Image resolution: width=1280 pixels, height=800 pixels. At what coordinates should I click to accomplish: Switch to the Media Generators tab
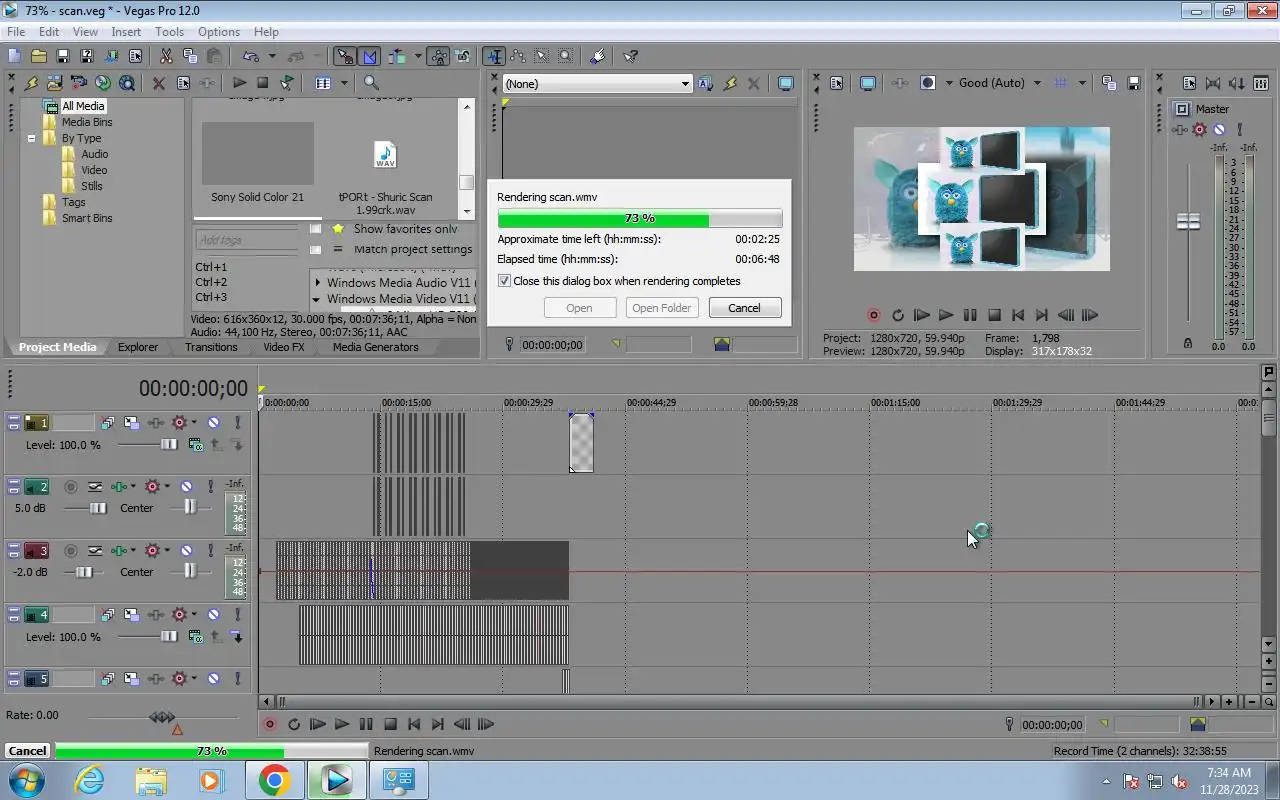[x=376, y=347]
